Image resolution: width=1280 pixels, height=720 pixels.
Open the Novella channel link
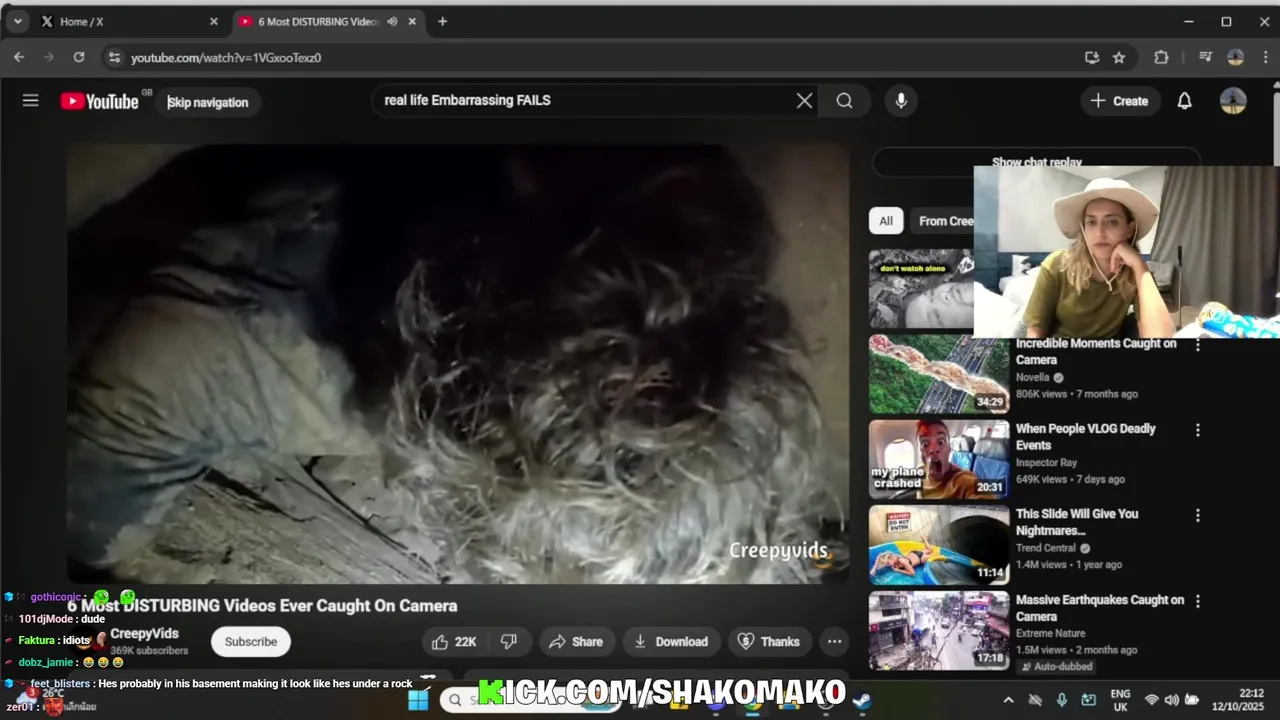[x=1032, y=378]
